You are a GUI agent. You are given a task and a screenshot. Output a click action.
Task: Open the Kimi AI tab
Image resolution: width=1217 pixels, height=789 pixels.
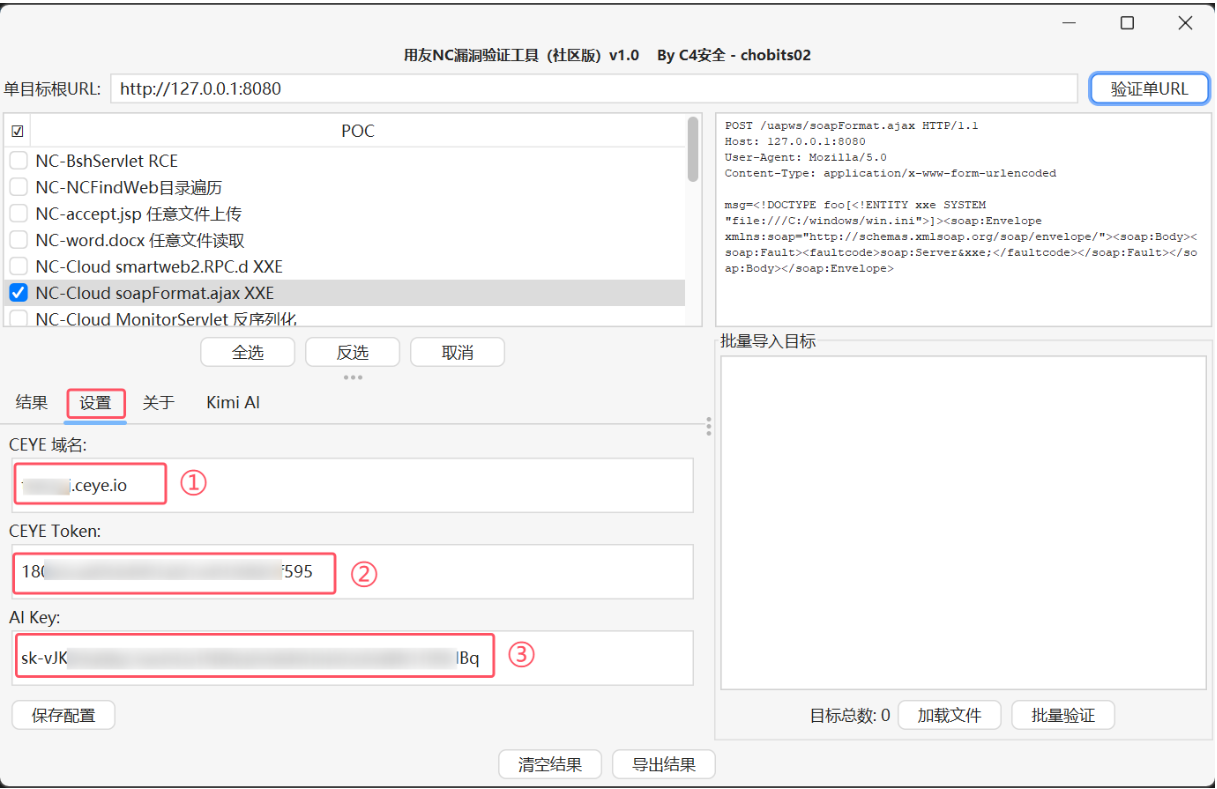pyautogui.click(x=233, y=403)
